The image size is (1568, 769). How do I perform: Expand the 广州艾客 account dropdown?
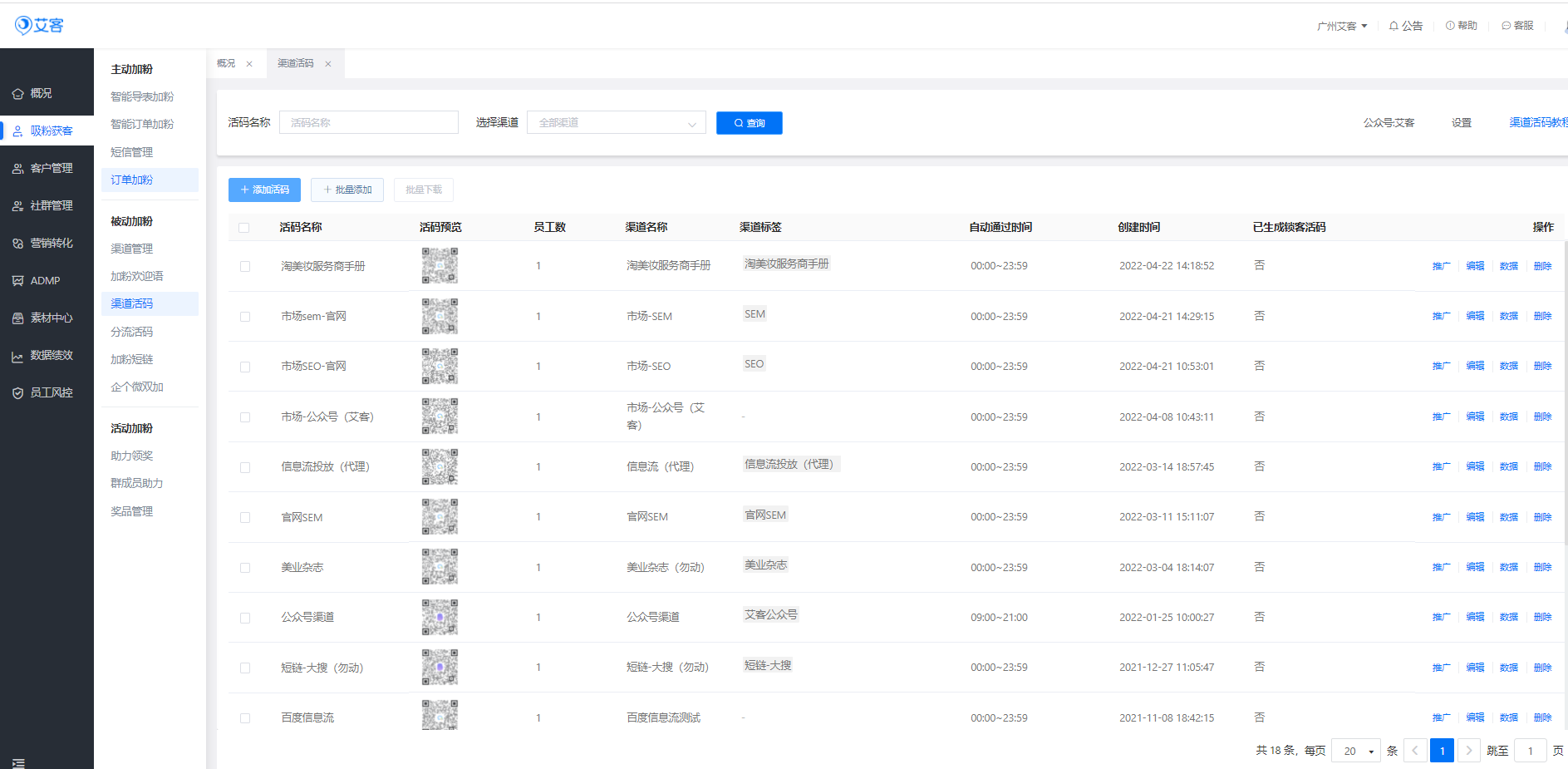click(x=1341, y=26)
